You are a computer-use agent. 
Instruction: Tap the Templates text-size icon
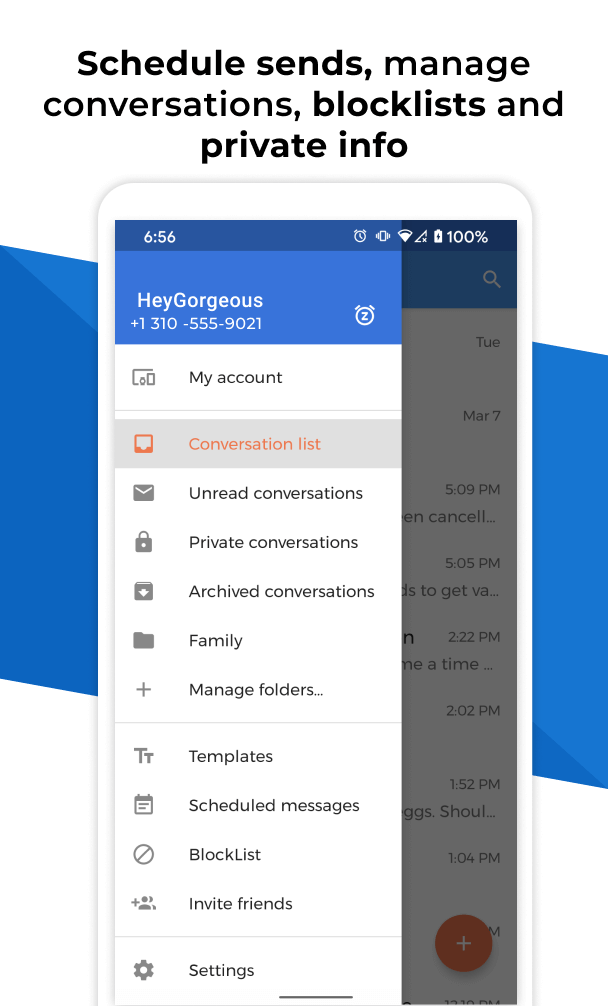144,756
